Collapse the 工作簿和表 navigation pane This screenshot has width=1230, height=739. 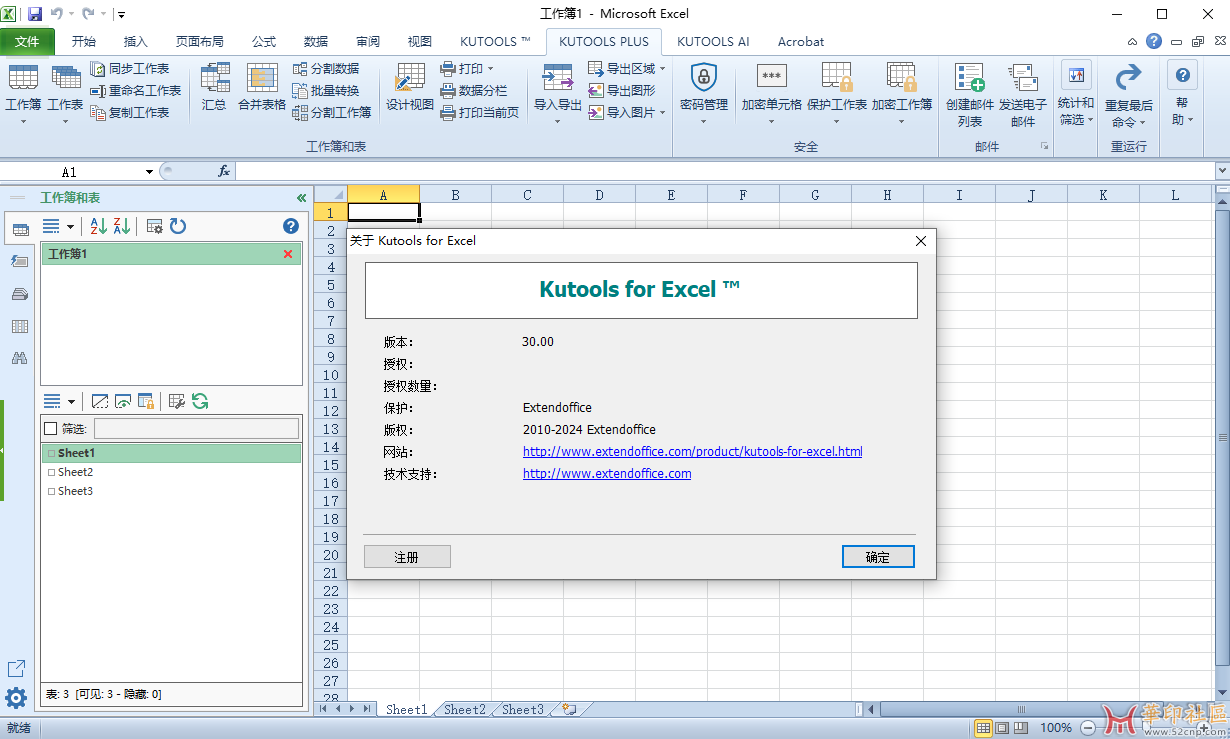coord(301,198)
